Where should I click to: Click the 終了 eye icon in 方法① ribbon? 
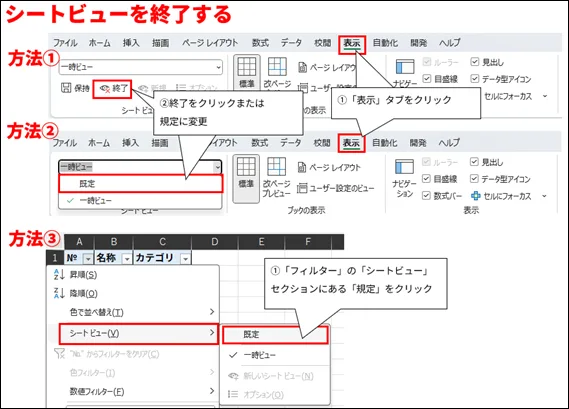(x=105, y=89)
